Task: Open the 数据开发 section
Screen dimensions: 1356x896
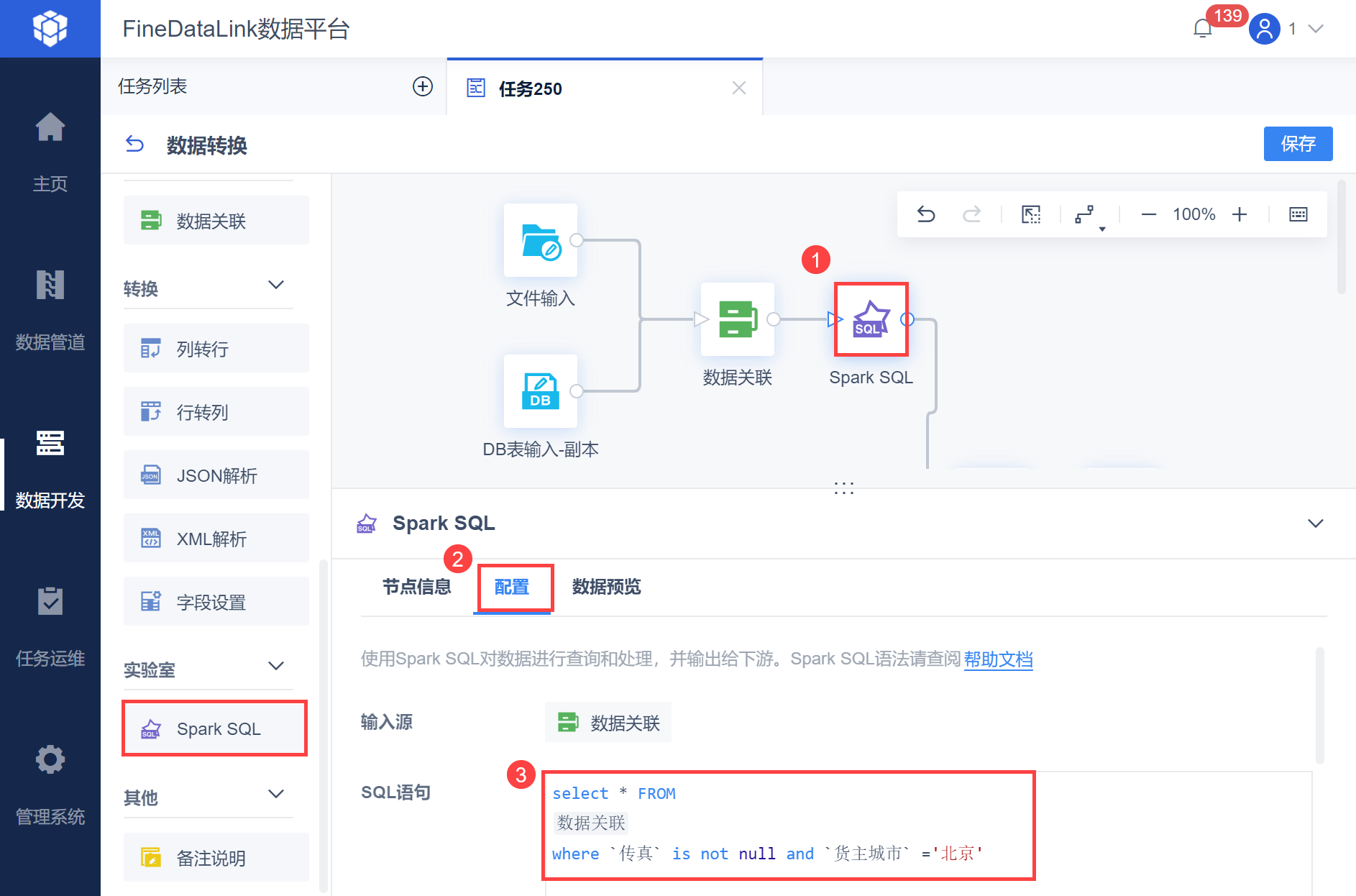Action: click(50, 469)
